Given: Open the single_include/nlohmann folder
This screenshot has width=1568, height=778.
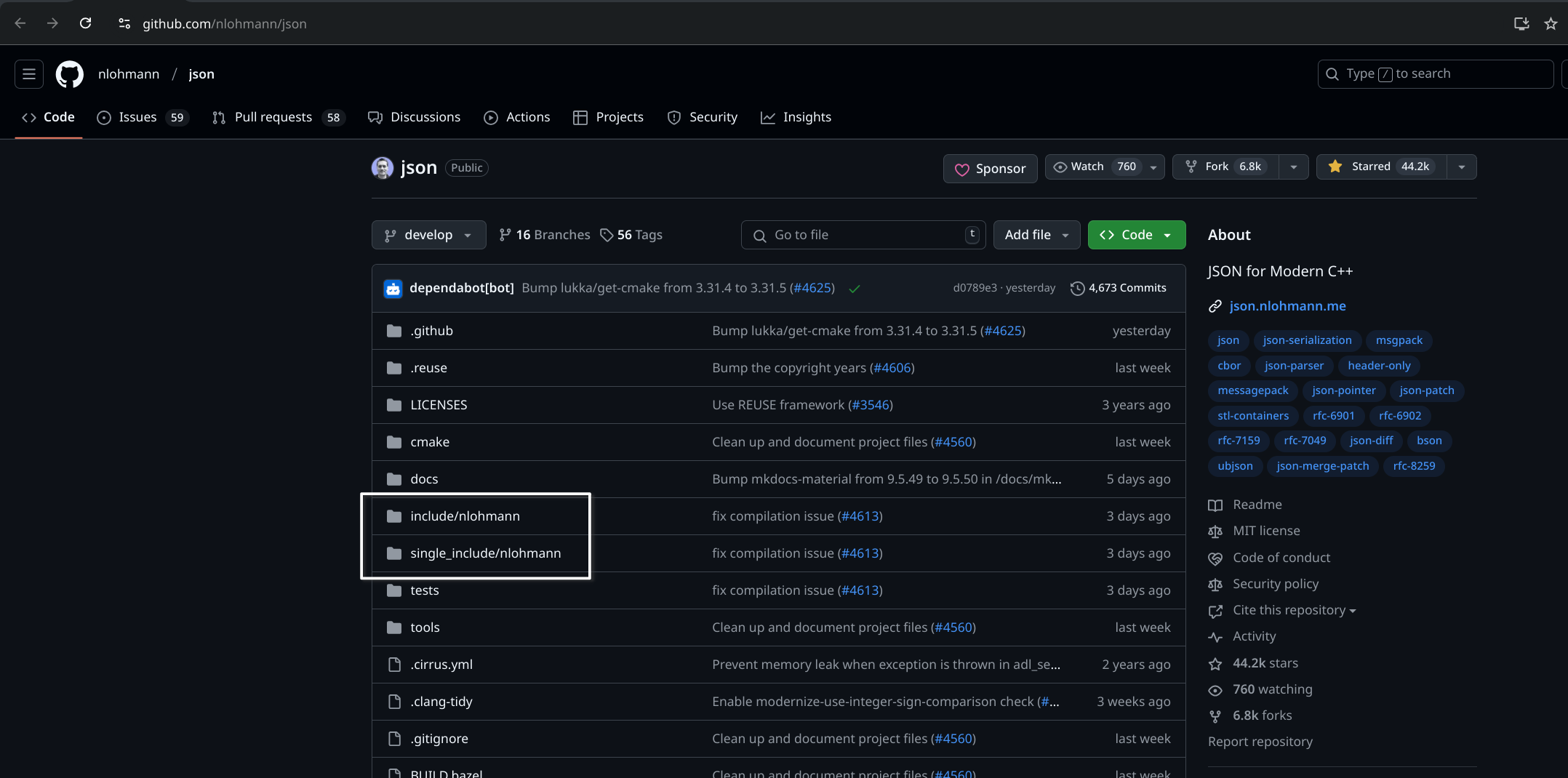Looking at the screenshot, I should point(485,553).
